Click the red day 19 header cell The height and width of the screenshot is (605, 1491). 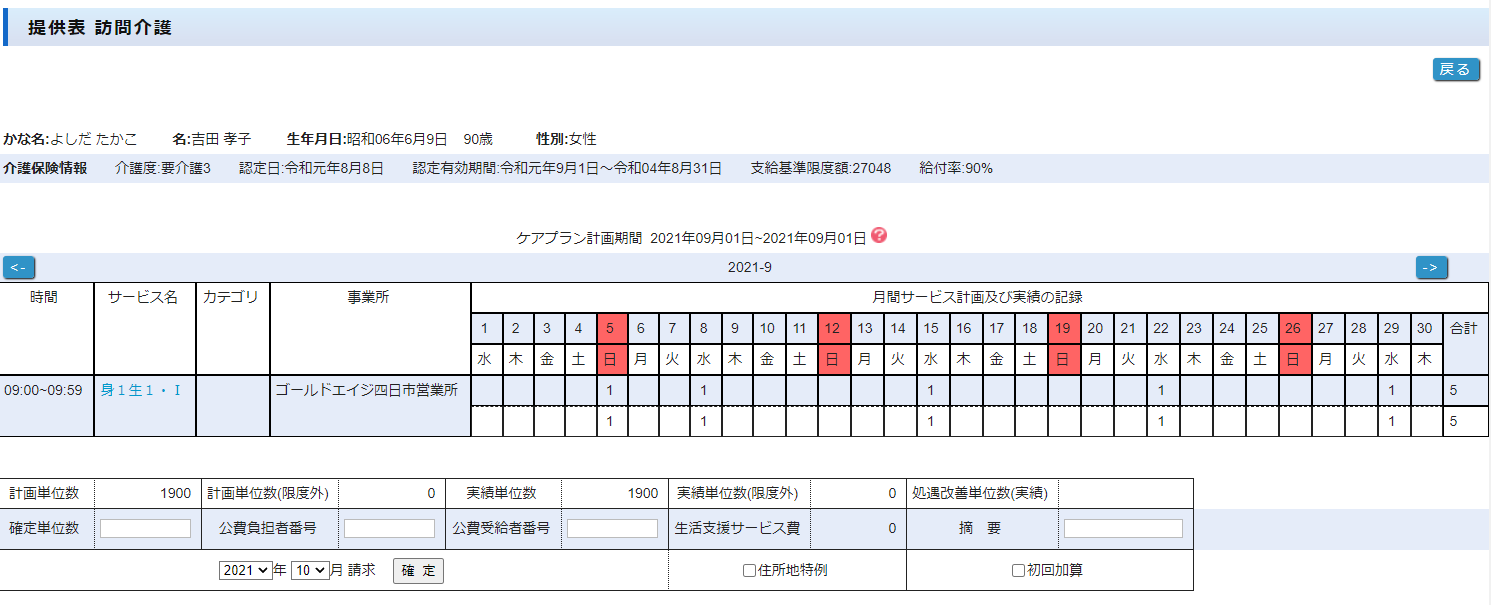click(x=1063, y=328)
